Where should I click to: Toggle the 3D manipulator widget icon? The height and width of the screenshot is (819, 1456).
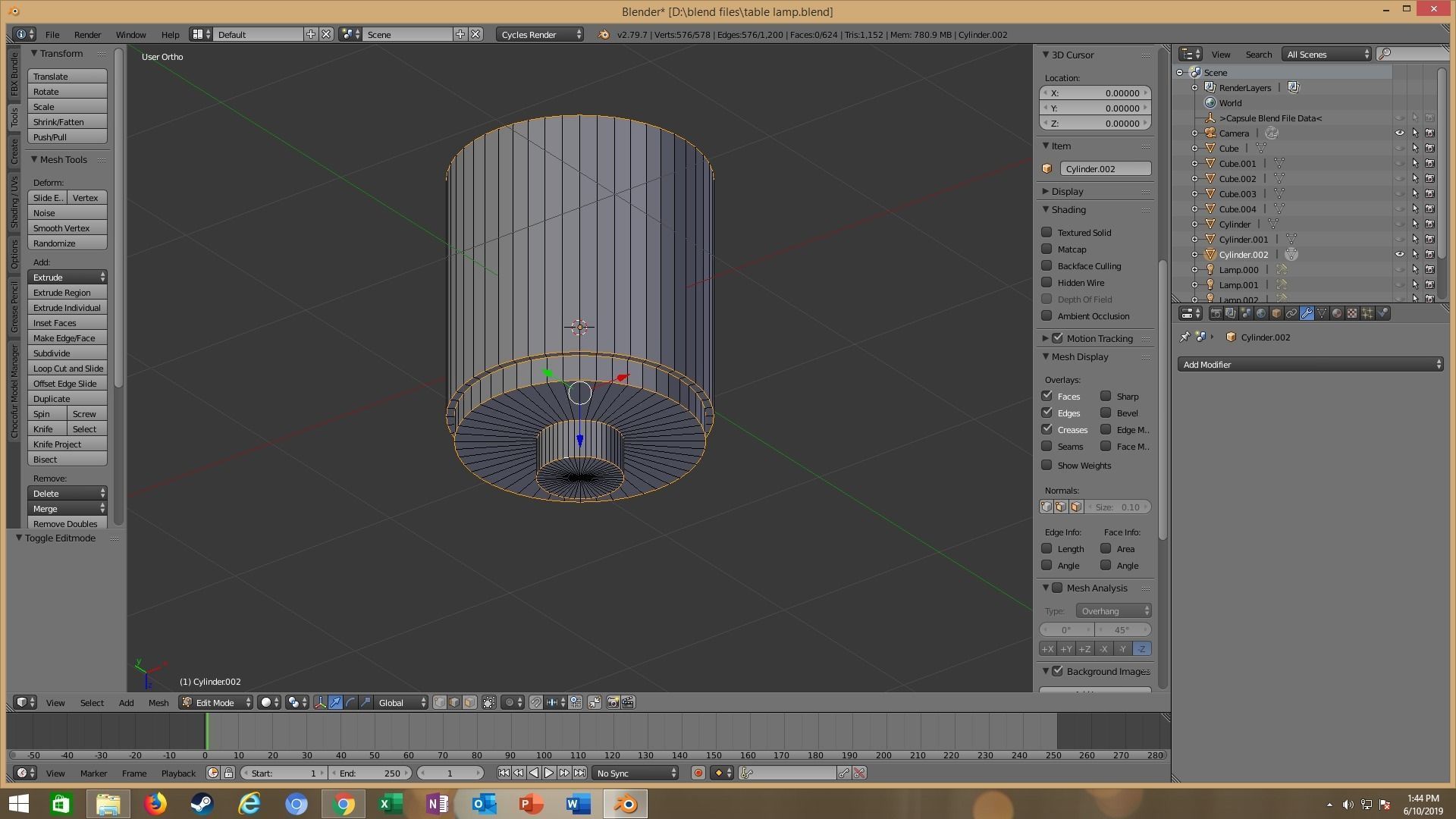(x=320, y=702)
